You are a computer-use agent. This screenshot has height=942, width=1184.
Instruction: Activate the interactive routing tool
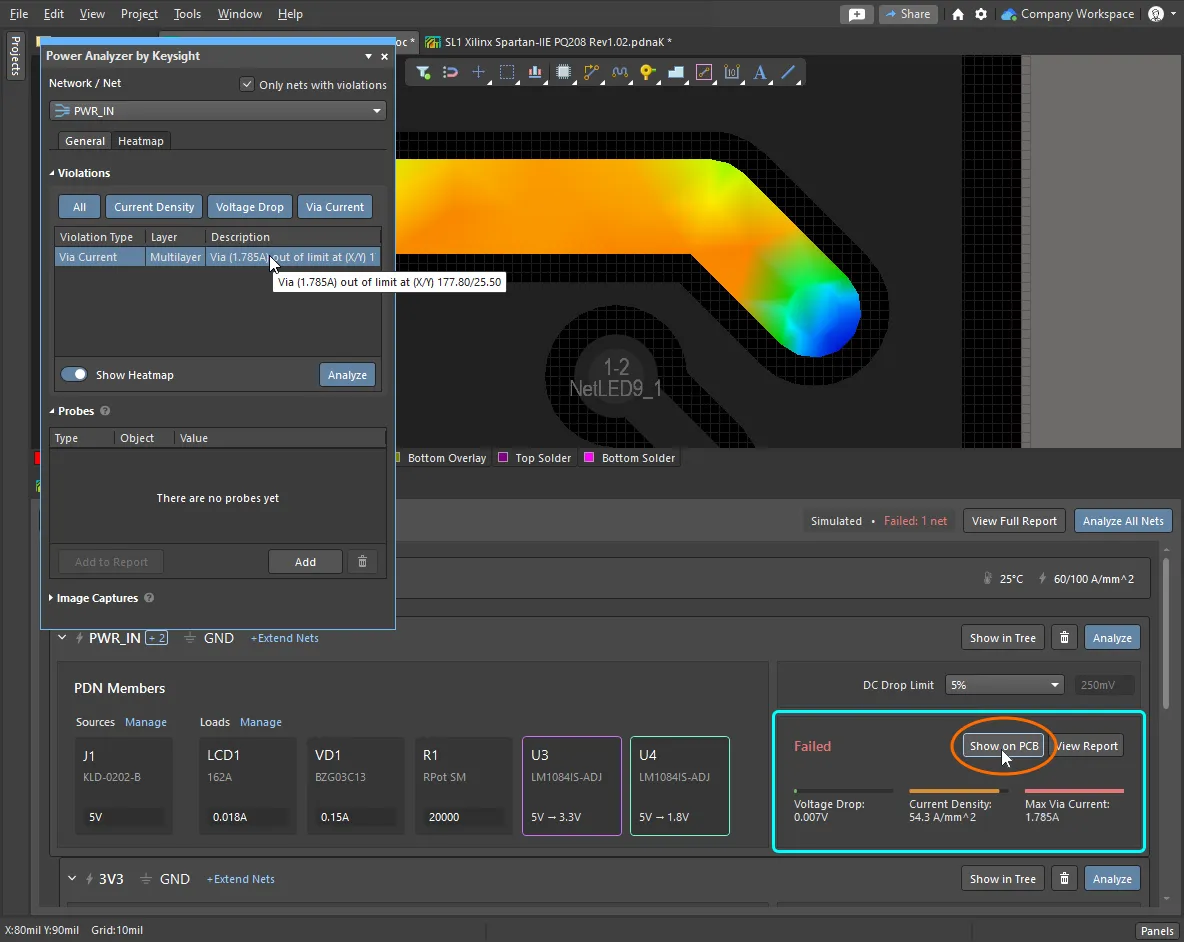pyautogui.click(x=591, y=72)
